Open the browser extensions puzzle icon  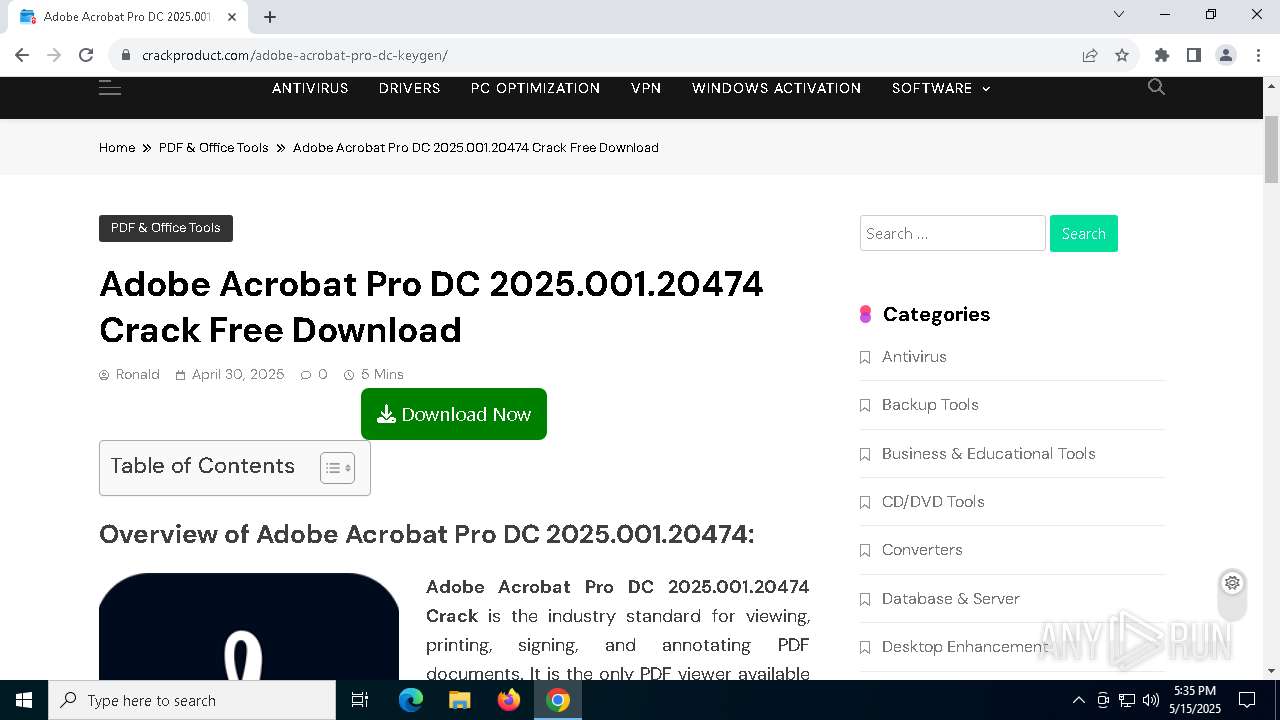(x=1162, y=55)
